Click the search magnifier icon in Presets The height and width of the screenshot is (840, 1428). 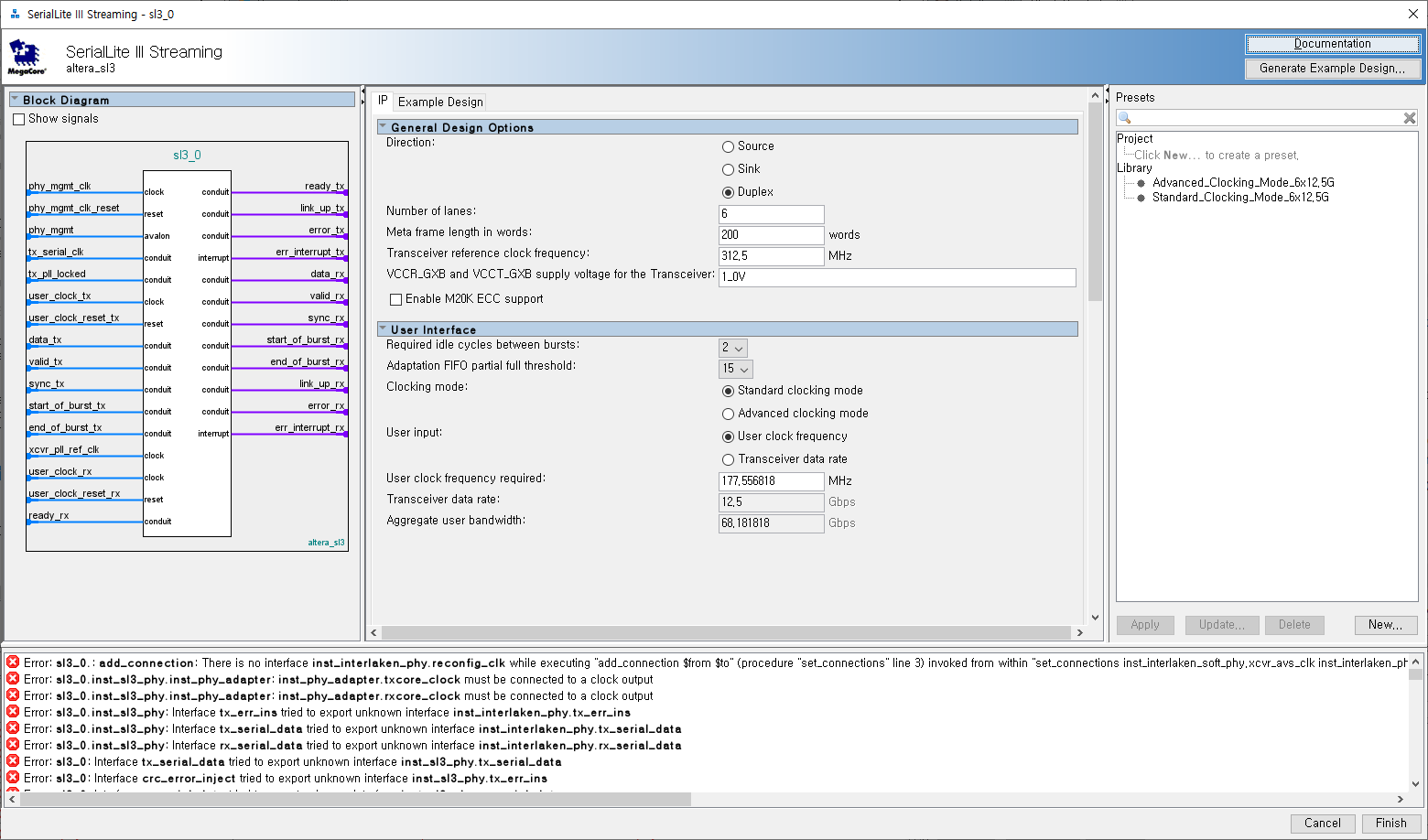pos(1125,118)
